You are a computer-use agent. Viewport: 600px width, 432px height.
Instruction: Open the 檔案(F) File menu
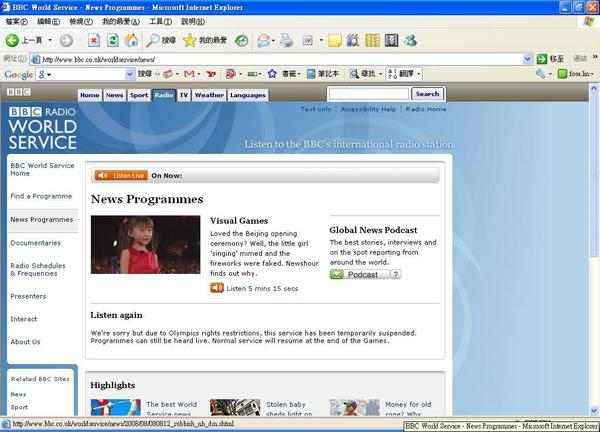point(16,22)
